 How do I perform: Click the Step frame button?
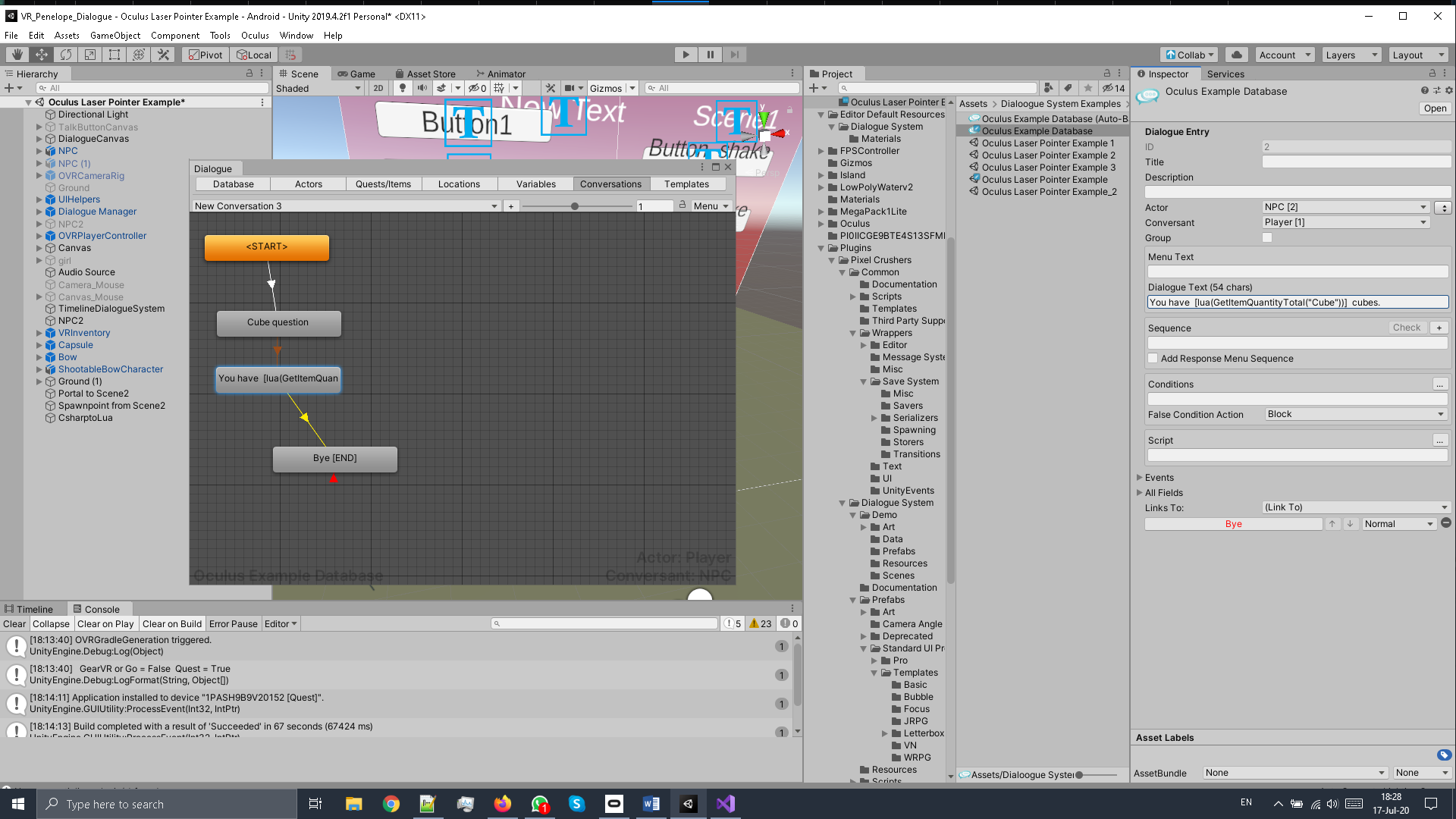pyautogui.click(x=734, y=55)
